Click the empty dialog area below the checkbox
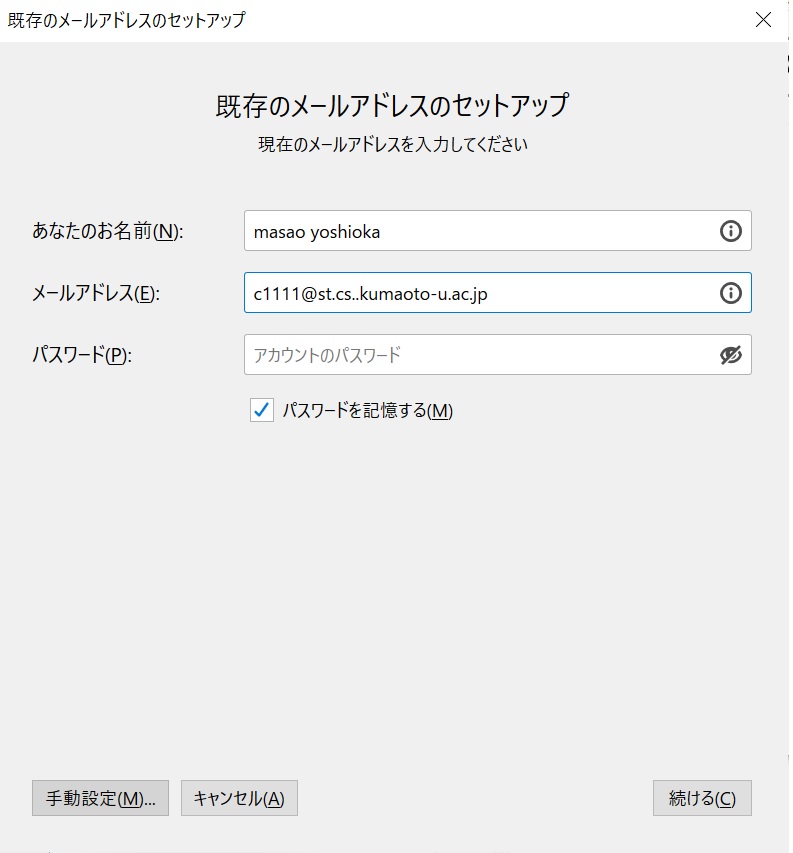This screenshot has width=793, height=853. [394, 598]
